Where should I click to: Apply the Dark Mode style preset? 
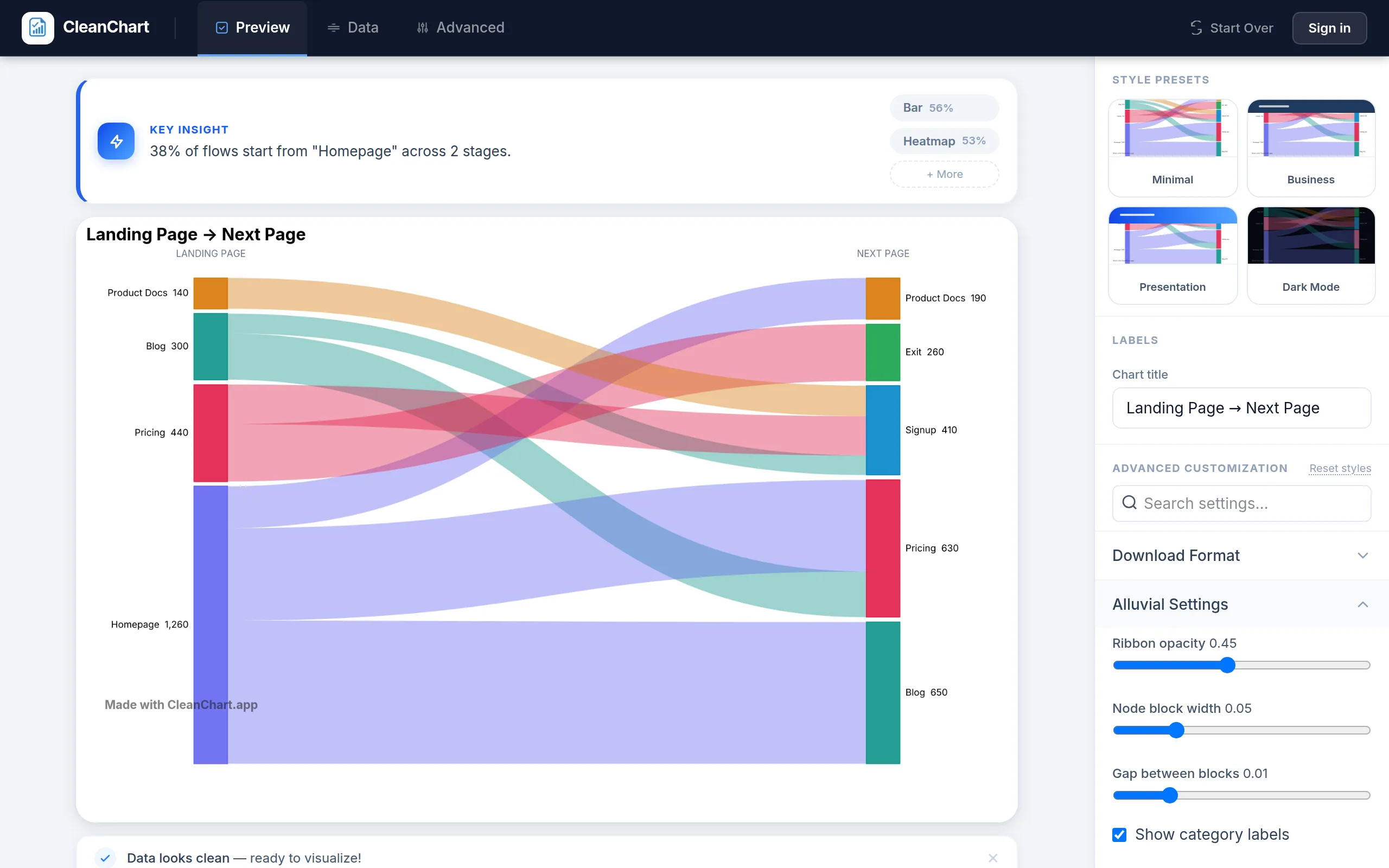tap(1311, 256)
